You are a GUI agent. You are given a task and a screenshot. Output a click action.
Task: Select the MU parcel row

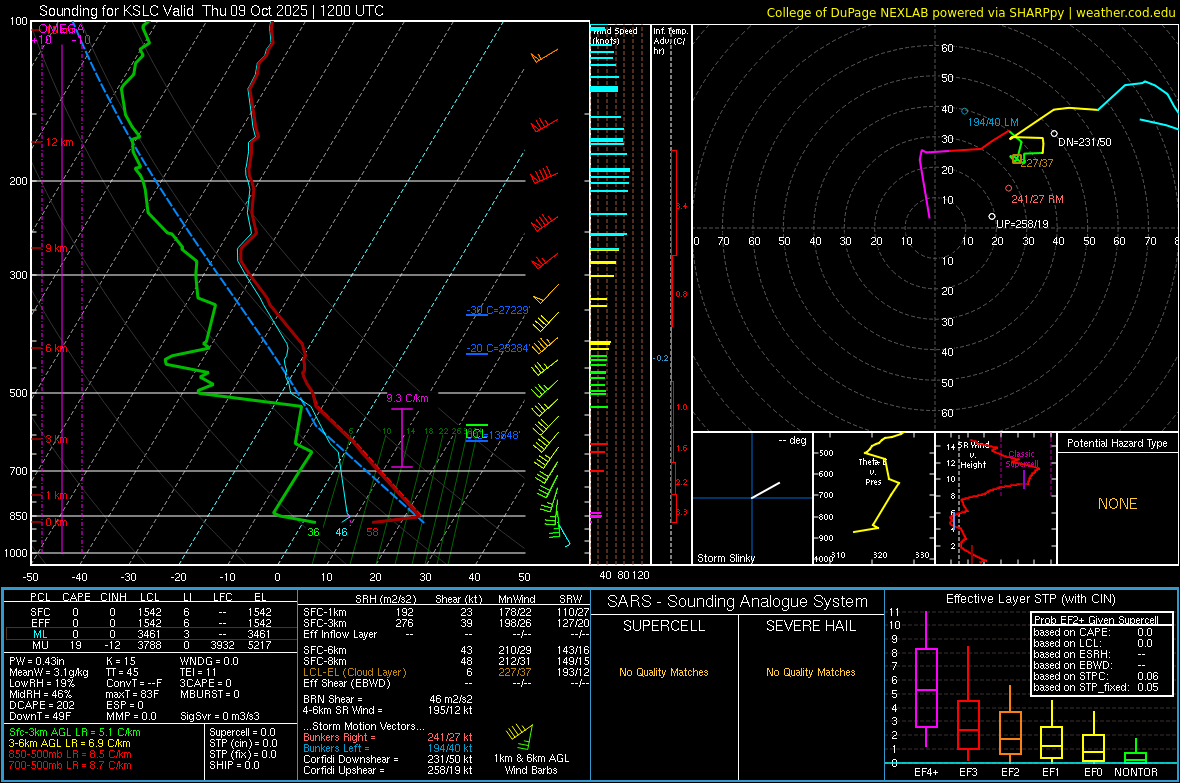pyautogui.click(x=151, y=645)
